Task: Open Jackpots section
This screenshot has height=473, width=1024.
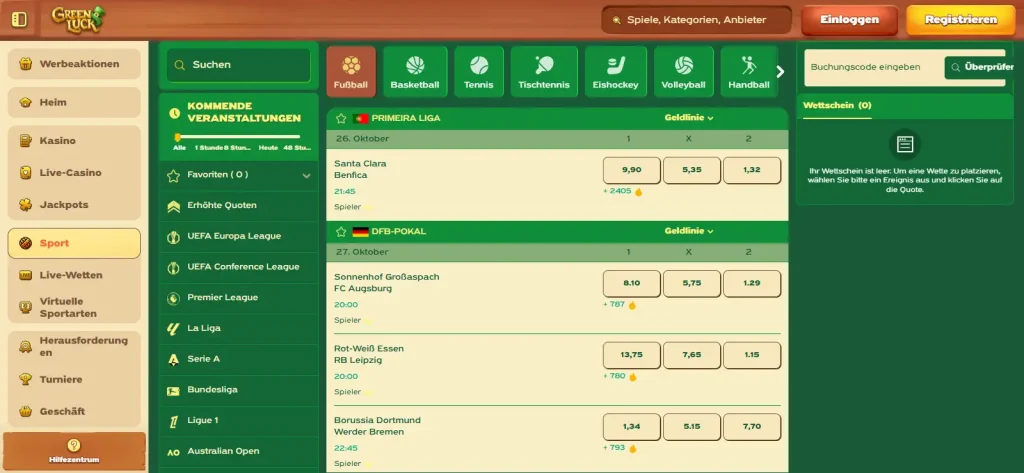Action: point(74,204)
